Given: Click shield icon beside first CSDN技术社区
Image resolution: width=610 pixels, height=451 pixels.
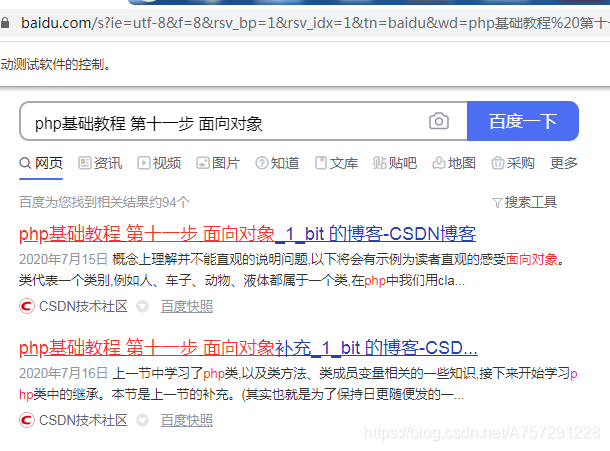Looking at the screenshot, I should pyautogui.click(x=142, y=307).
